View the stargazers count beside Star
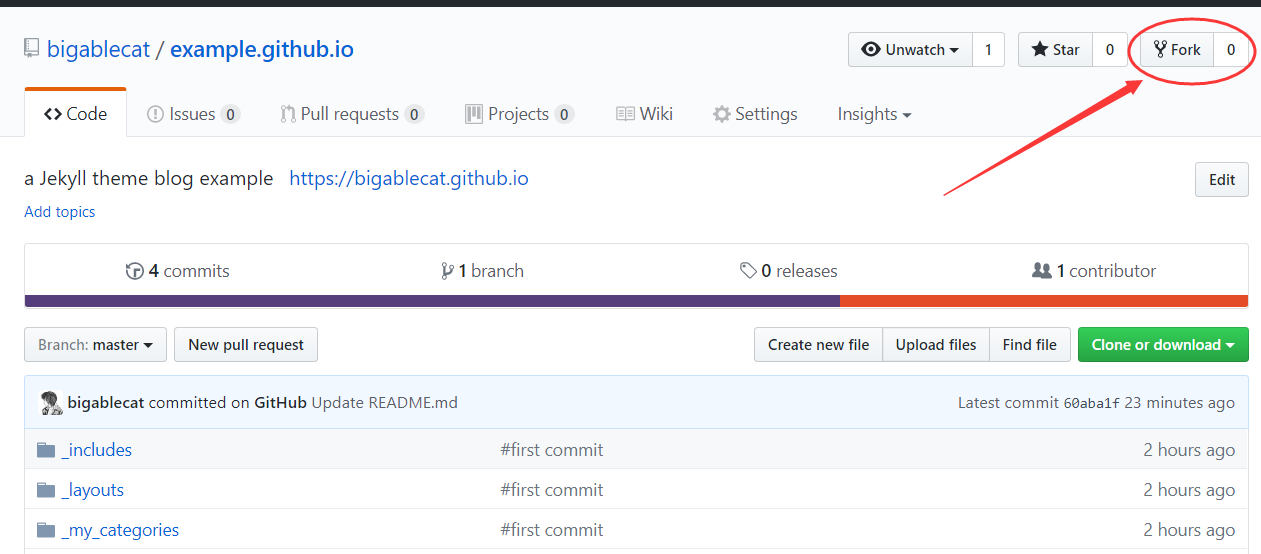This screenshot has height=554, width=1261. 1110,50
